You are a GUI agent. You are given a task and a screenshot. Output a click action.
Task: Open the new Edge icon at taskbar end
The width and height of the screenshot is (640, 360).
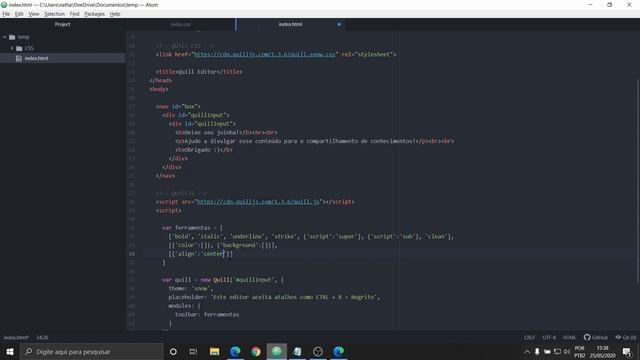(339, 351)
